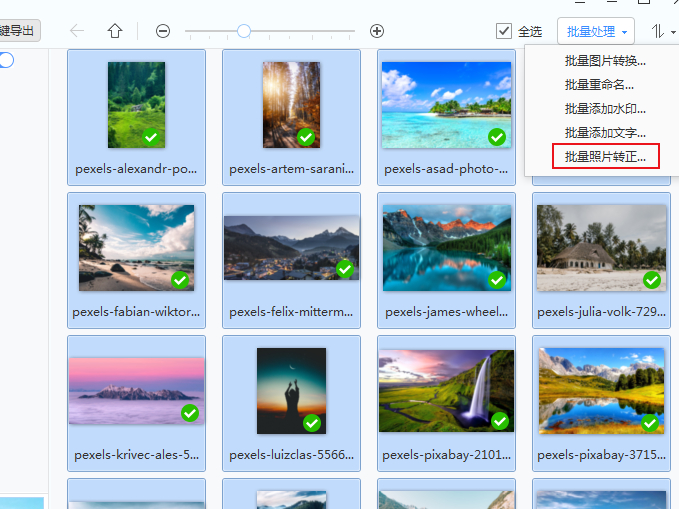Image resolution: width=679 pixels, height=509 pixels.
Task: Select the alpine pond reflection thumbnail
Action: coord(601,391)
